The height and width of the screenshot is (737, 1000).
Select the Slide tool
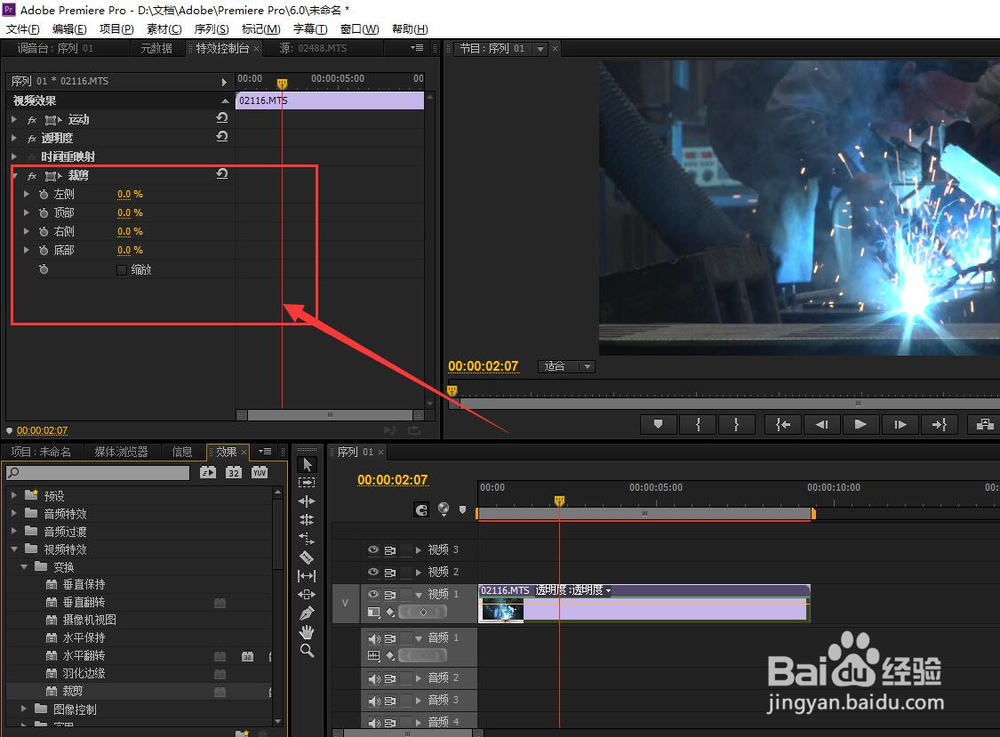tap(307, 594)
